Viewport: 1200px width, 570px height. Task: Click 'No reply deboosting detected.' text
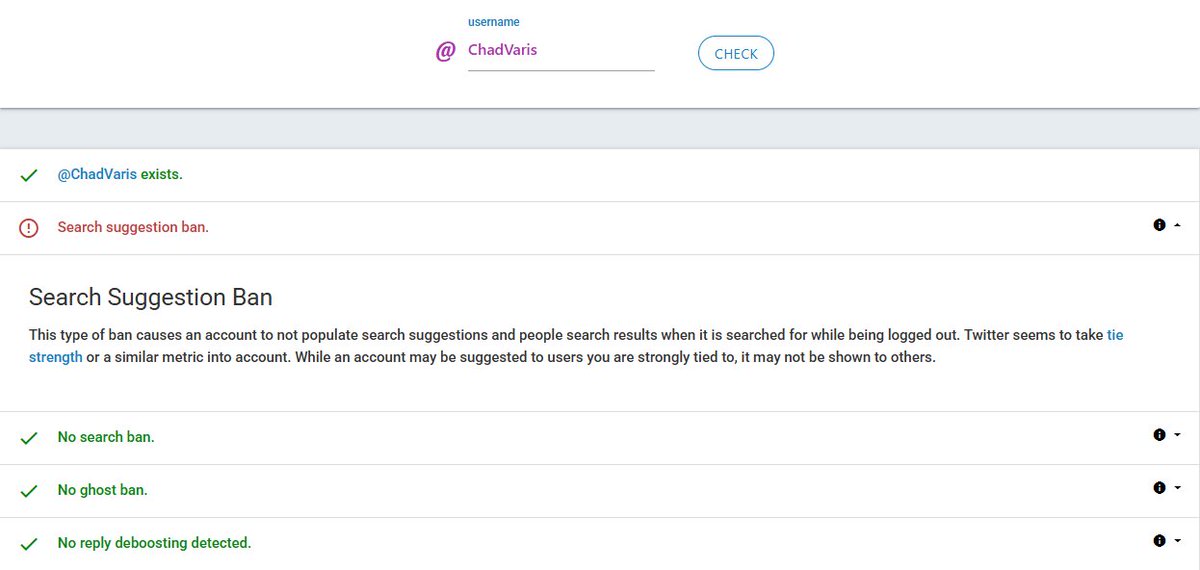point(154,543)
